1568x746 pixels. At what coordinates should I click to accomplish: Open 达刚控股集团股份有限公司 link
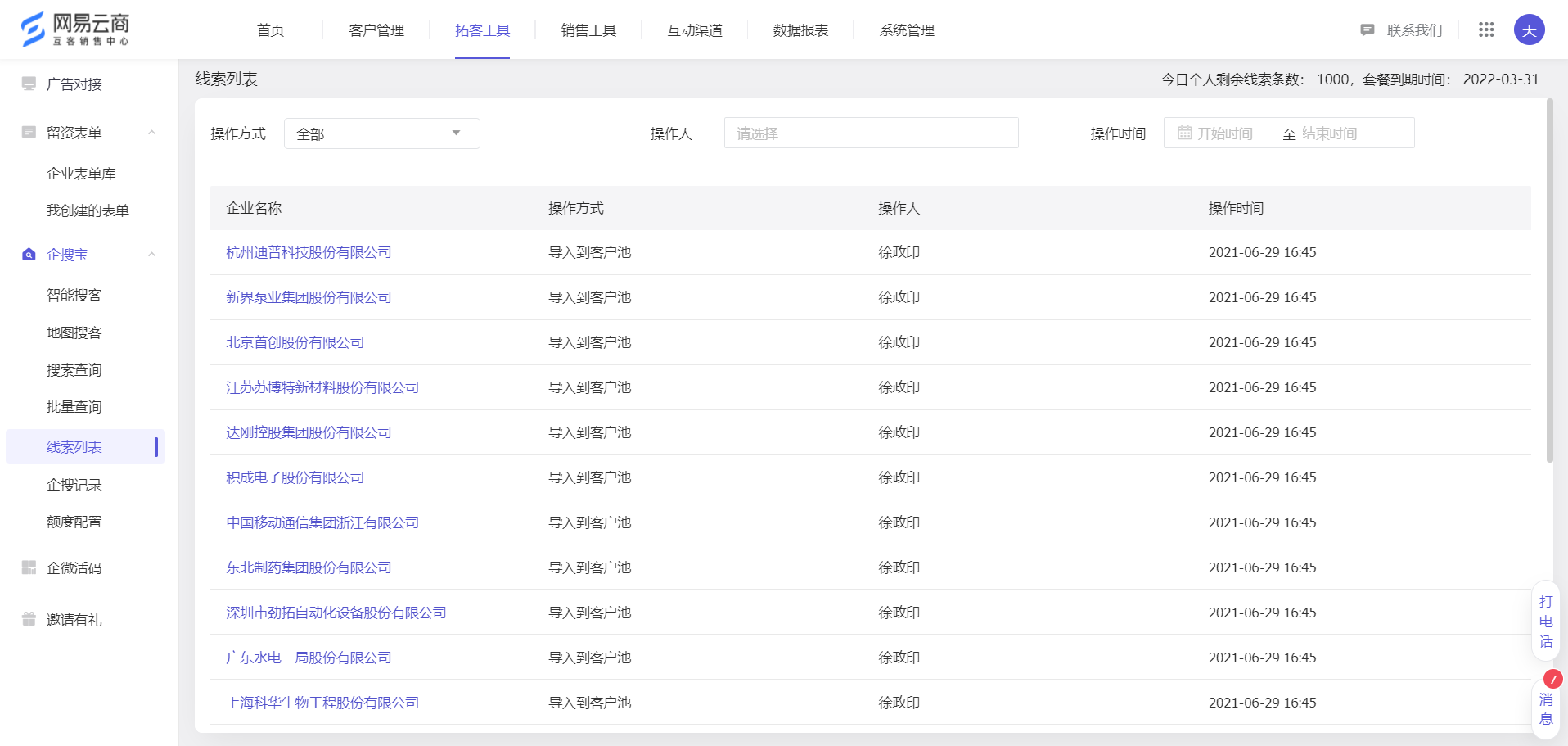[x=309, y=432]
